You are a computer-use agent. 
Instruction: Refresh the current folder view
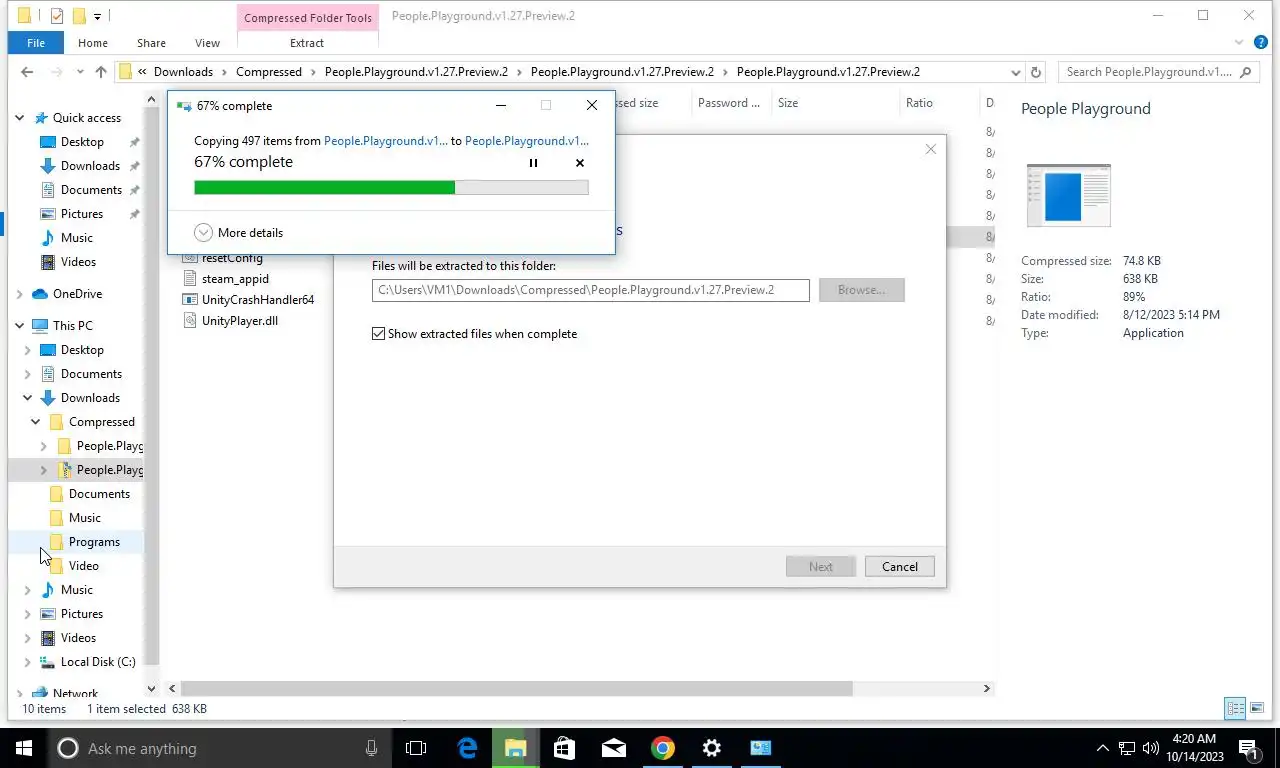[x=1036, y=72]
